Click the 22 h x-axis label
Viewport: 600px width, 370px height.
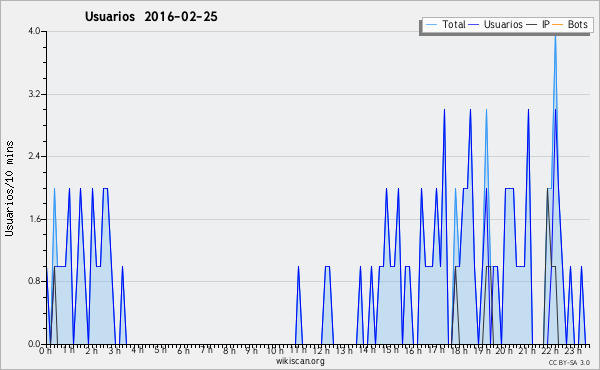click(x=551, y=350)
